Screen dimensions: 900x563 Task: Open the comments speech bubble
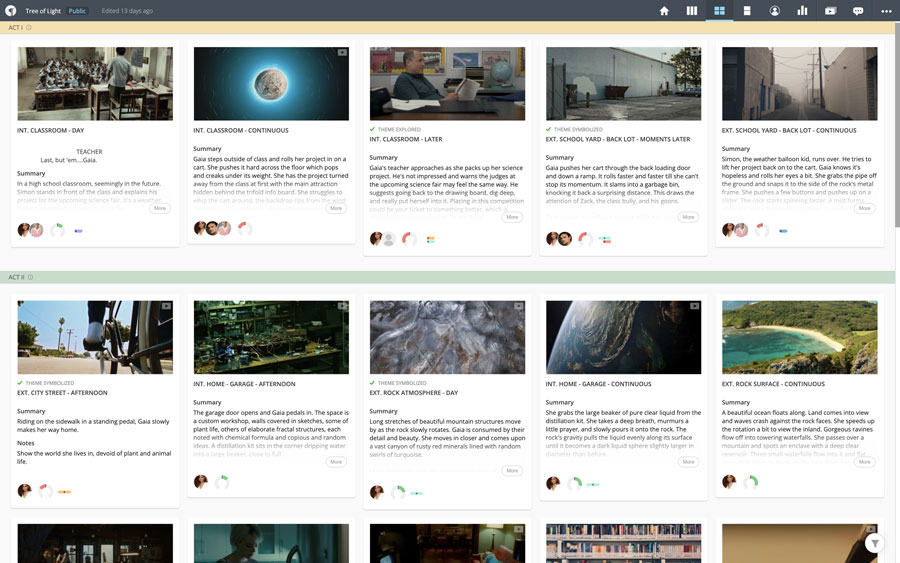[858, 10]
